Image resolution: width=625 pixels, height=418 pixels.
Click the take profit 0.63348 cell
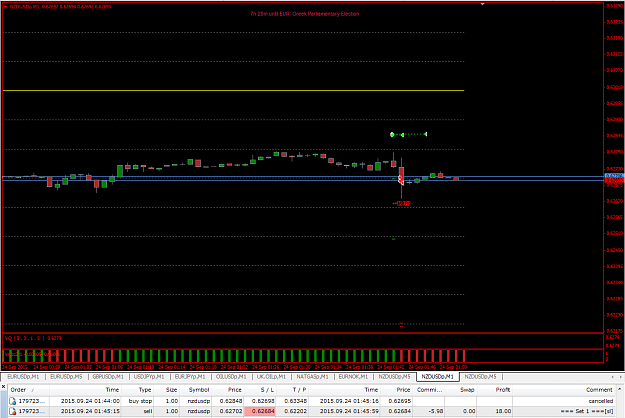click(x=295, y=401)
